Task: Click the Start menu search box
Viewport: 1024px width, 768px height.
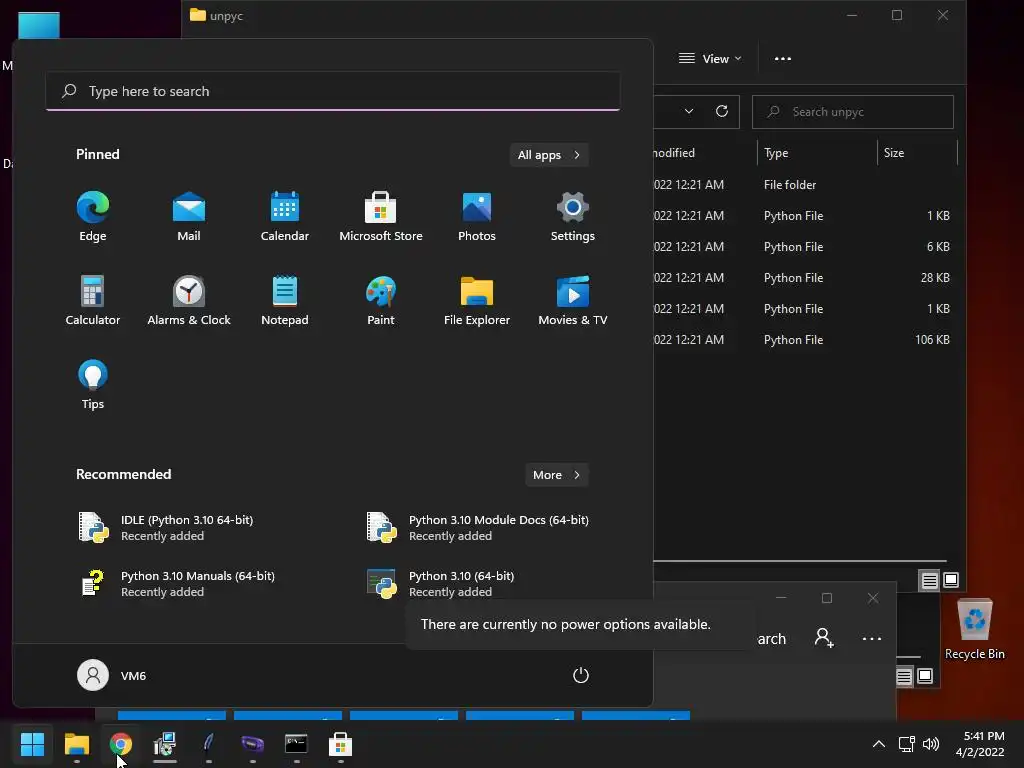Action: (333, 91)
